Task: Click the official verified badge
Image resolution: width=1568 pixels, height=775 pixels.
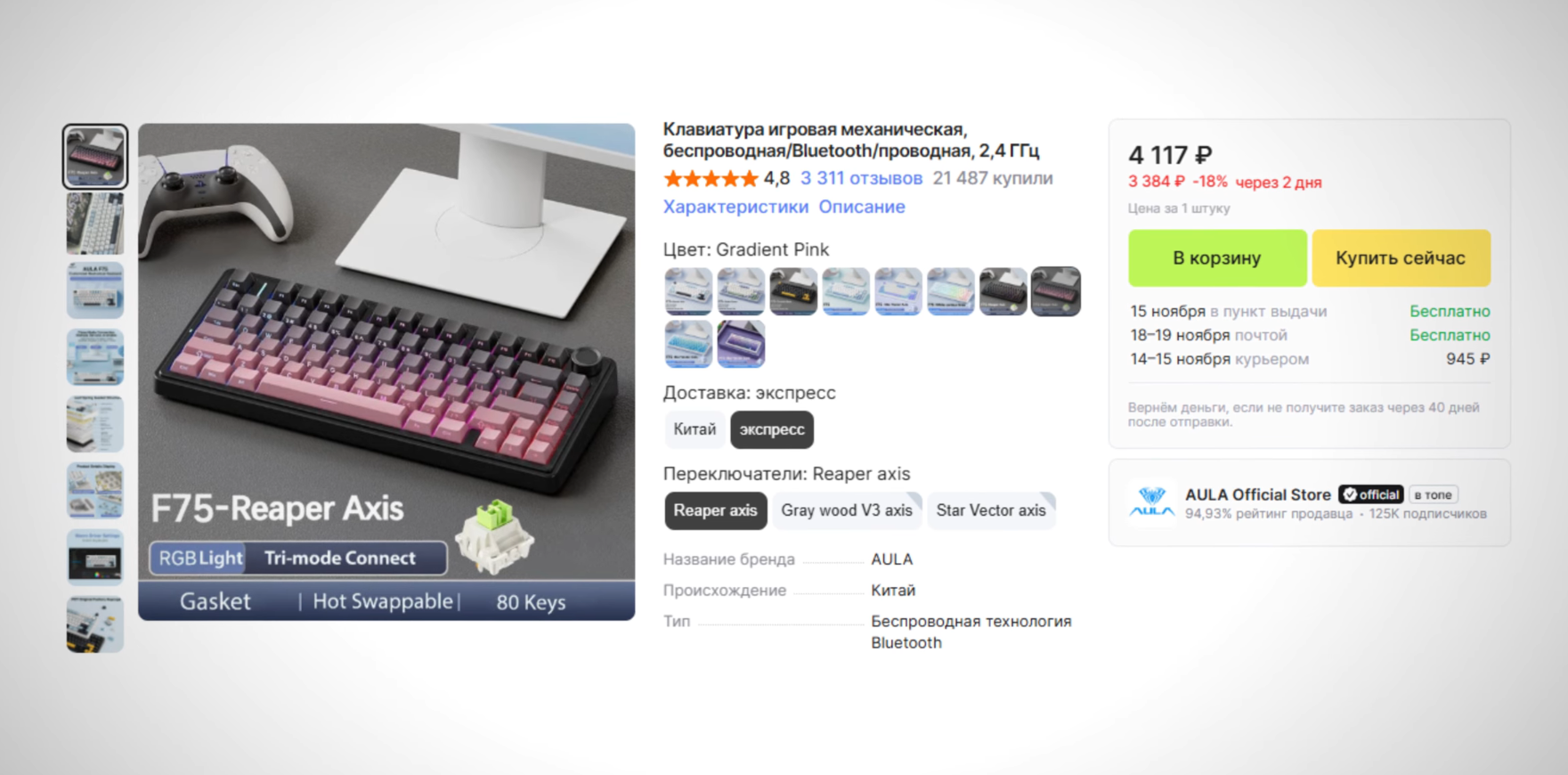Action: pyautogui.click(x=1371, y=494)
